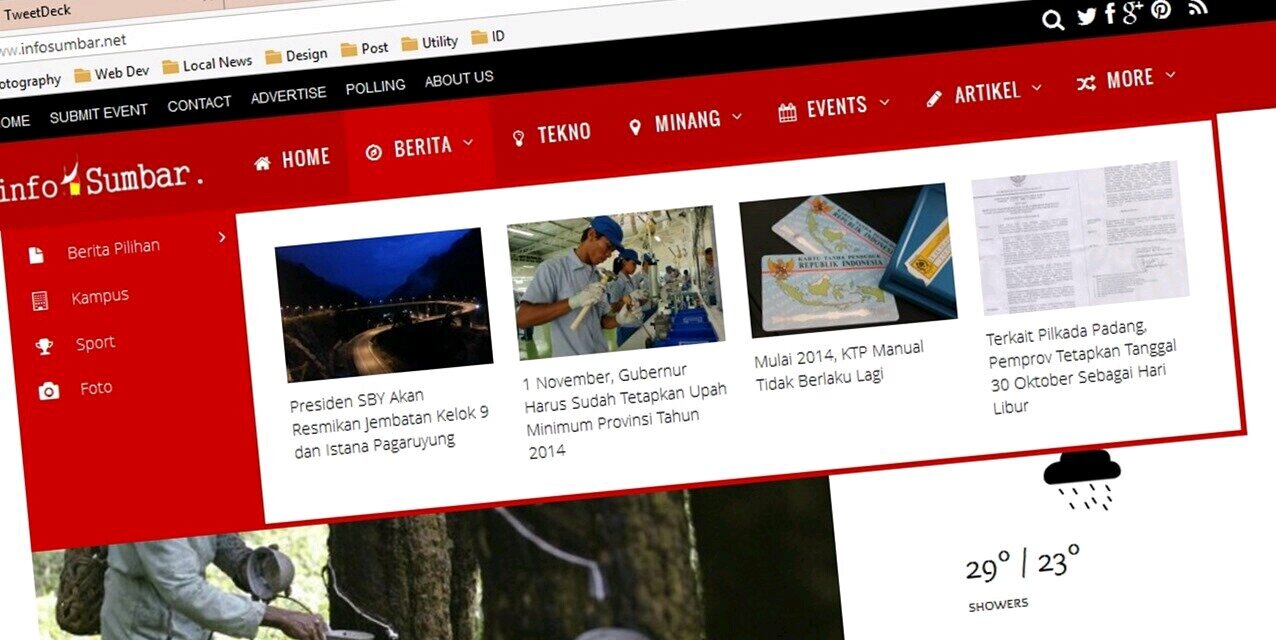1276x640 pixels.
Task: Open the Utility bookmark folder
Action: [430, 43]
